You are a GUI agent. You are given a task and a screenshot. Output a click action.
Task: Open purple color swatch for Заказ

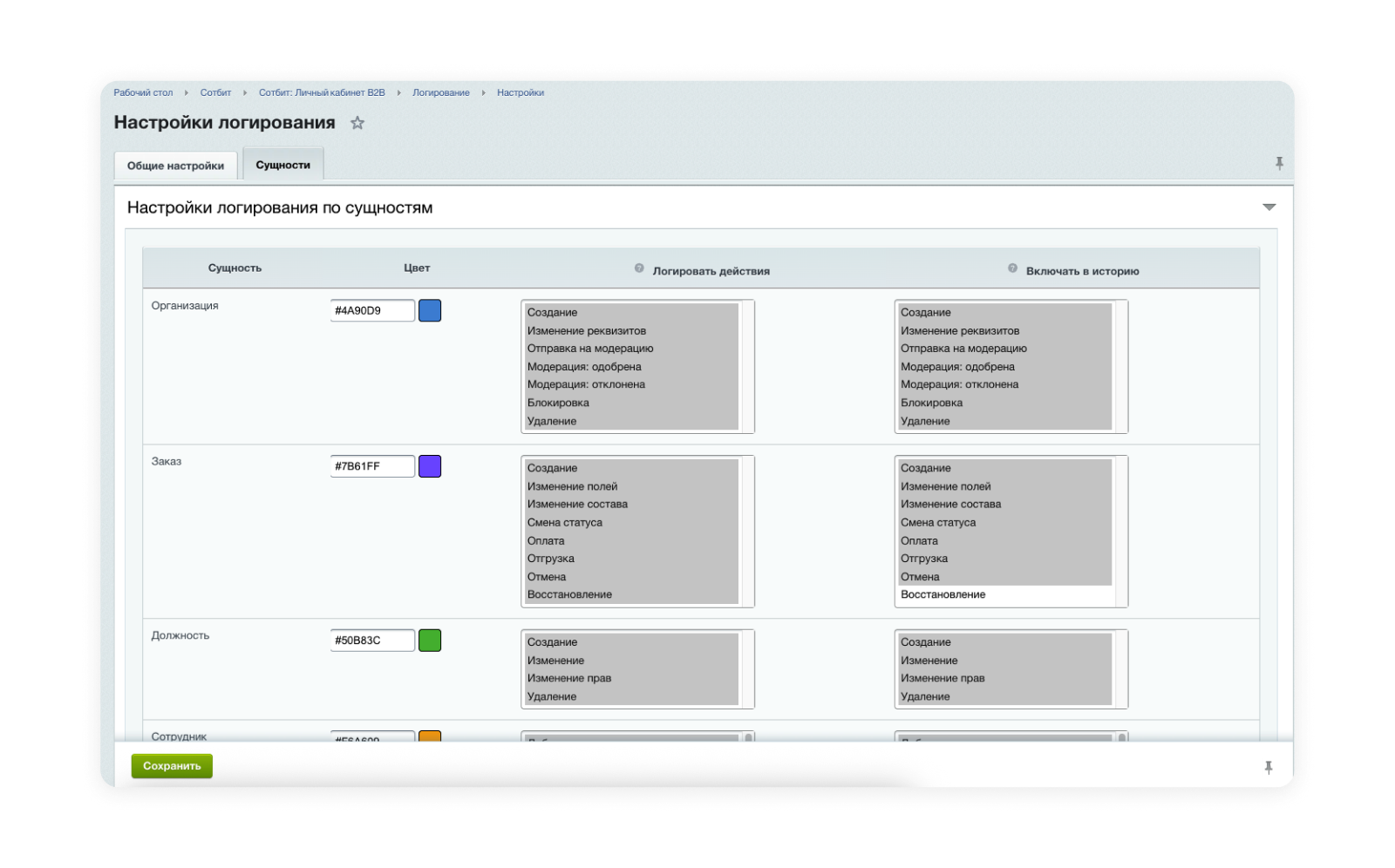pyautogui.click(x=430, y=466)
